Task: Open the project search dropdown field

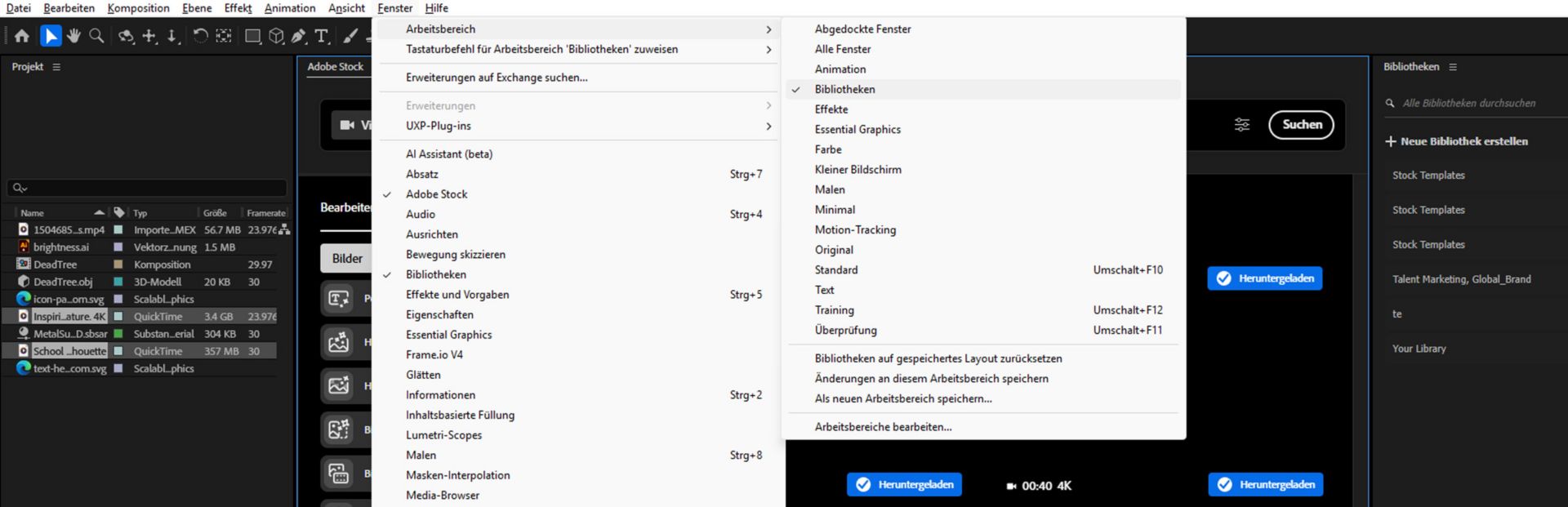Action: [147, 188]
